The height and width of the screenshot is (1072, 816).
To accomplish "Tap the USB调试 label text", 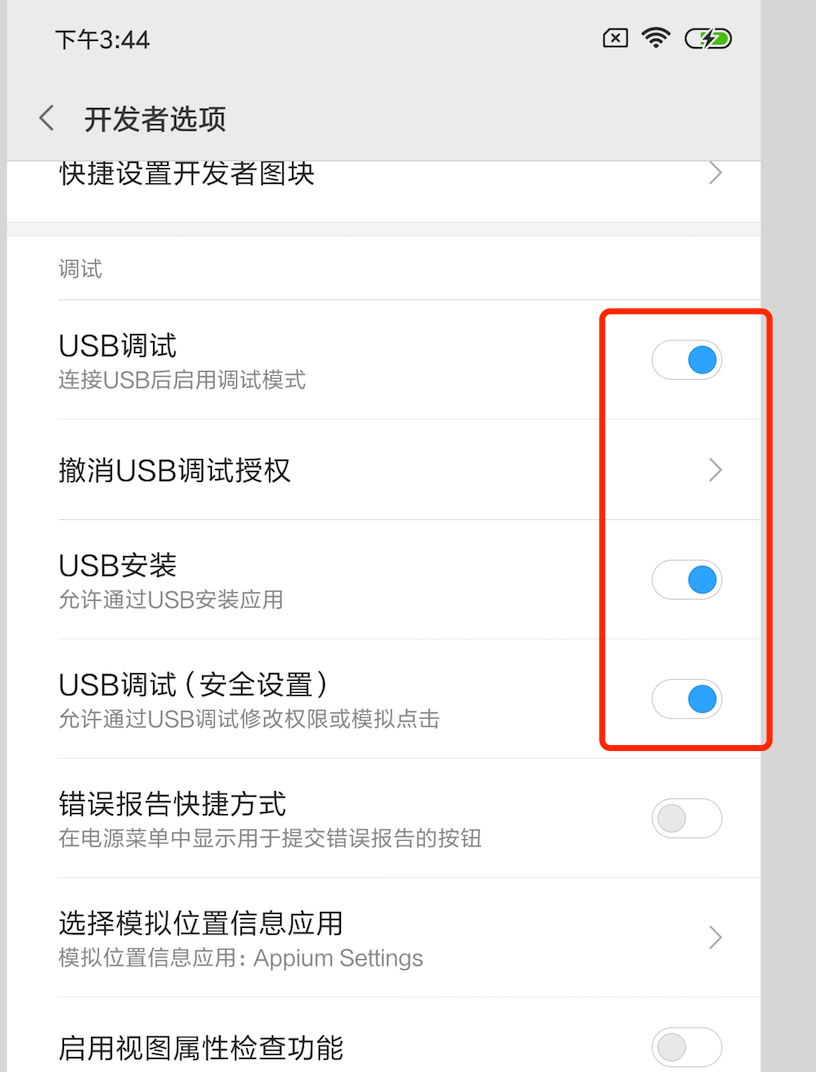I will coord(118,346).
